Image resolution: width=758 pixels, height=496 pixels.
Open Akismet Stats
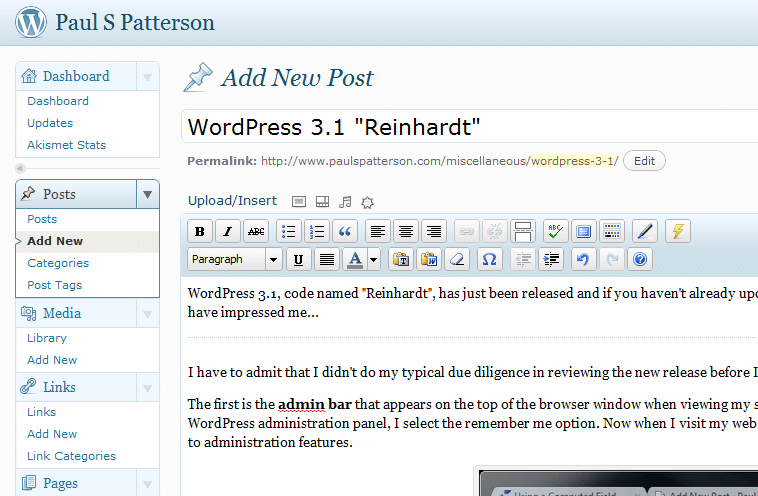[66, 145]
